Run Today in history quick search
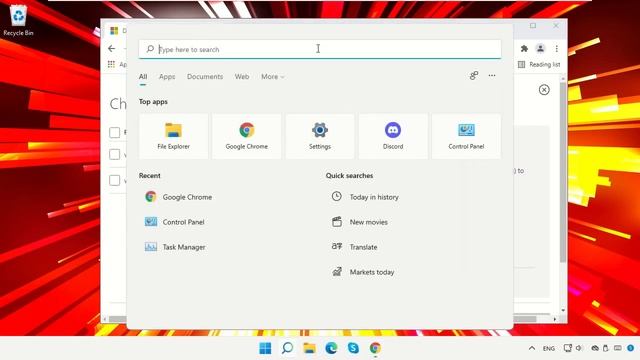The image size is (640, 360). point(365,197)
